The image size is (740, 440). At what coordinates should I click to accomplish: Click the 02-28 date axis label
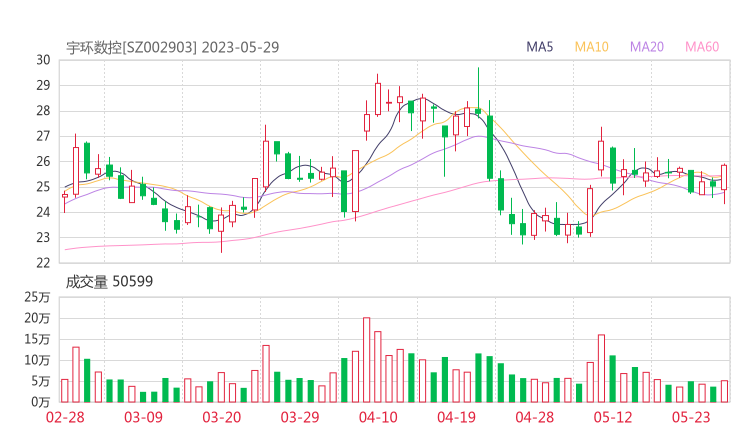coord(65,417)
